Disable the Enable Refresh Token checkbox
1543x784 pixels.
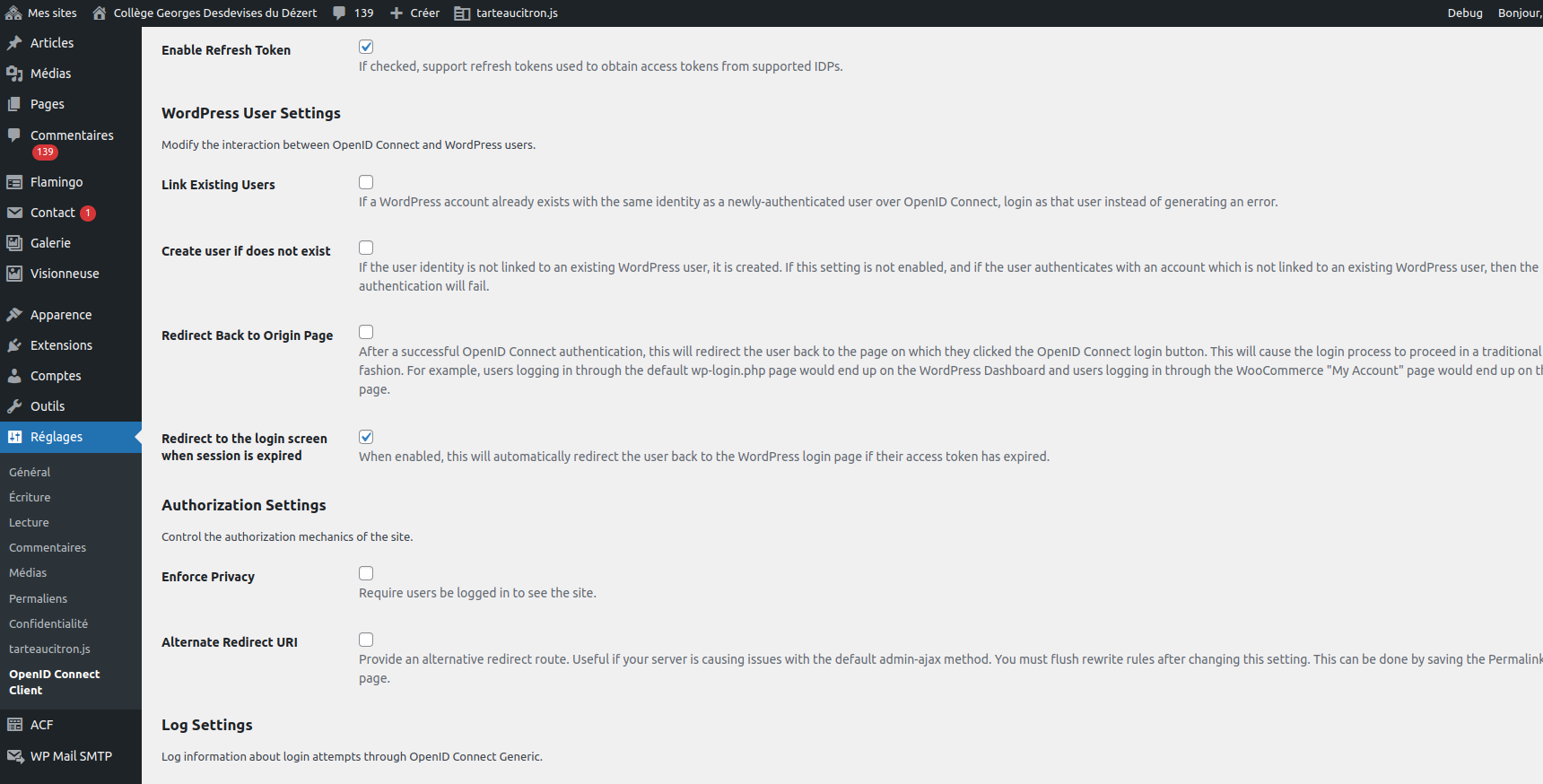366,47
